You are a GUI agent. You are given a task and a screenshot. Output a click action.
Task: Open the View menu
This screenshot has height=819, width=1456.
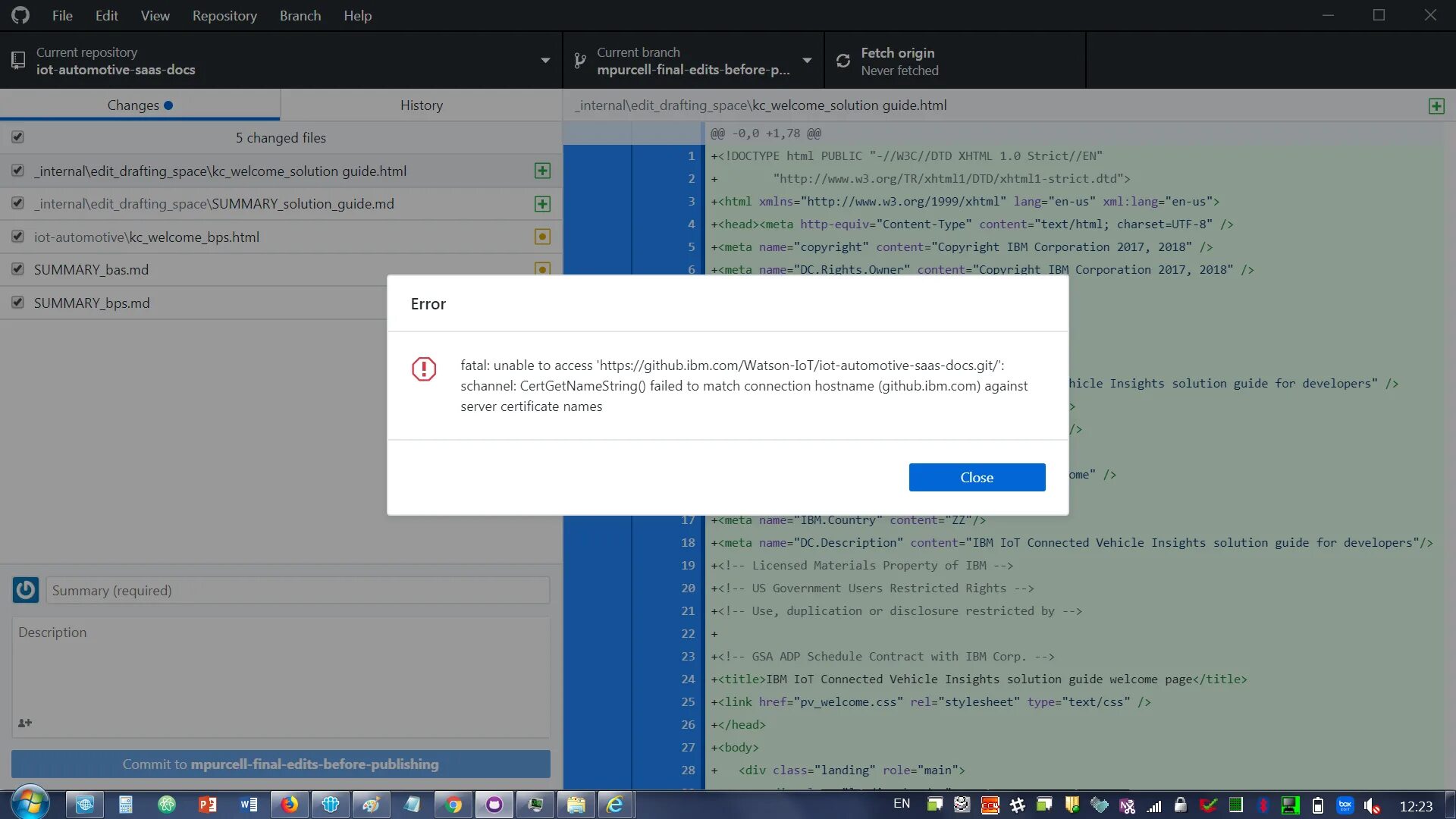point(155,15)
